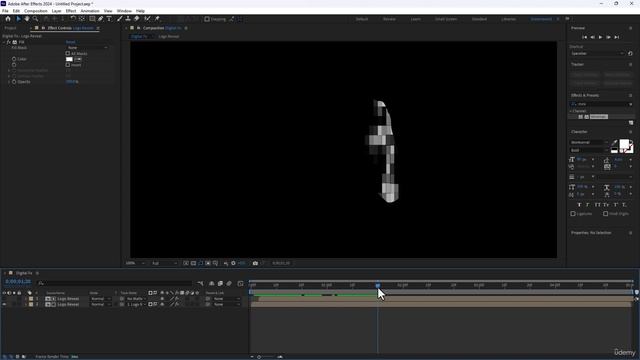Open the Edit menu
This screenshot has width=640, height=360.
16,11
